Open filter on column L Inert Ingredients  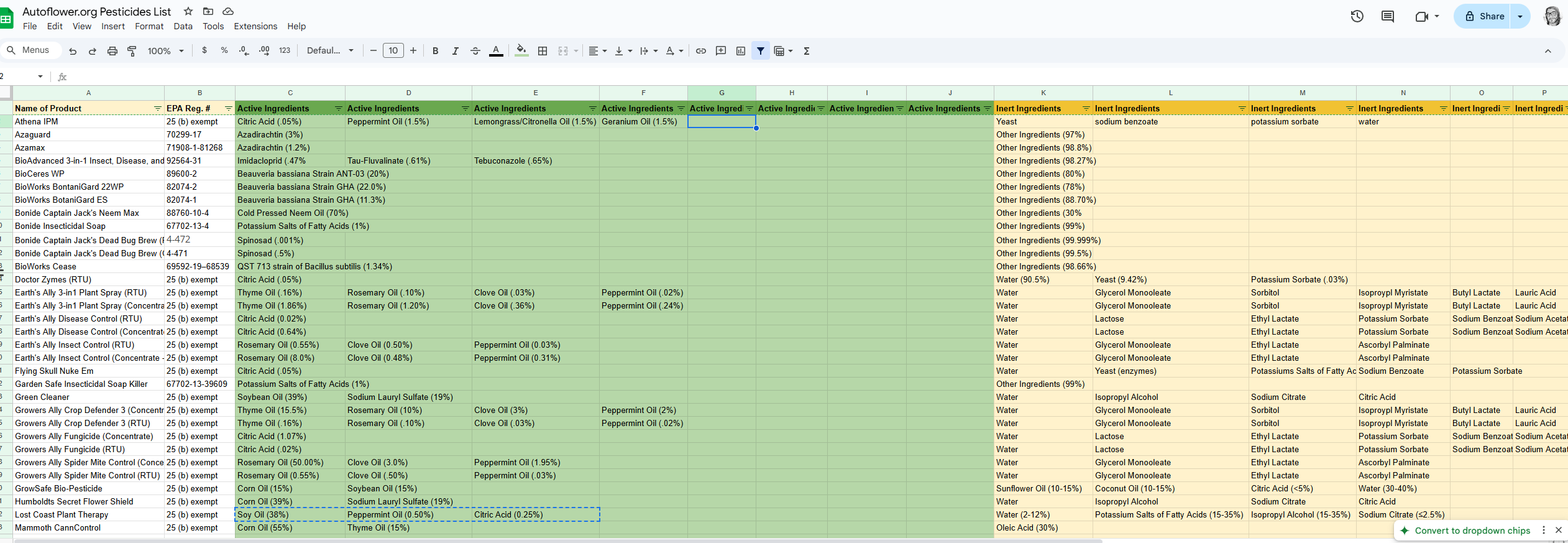point(1242,108)
